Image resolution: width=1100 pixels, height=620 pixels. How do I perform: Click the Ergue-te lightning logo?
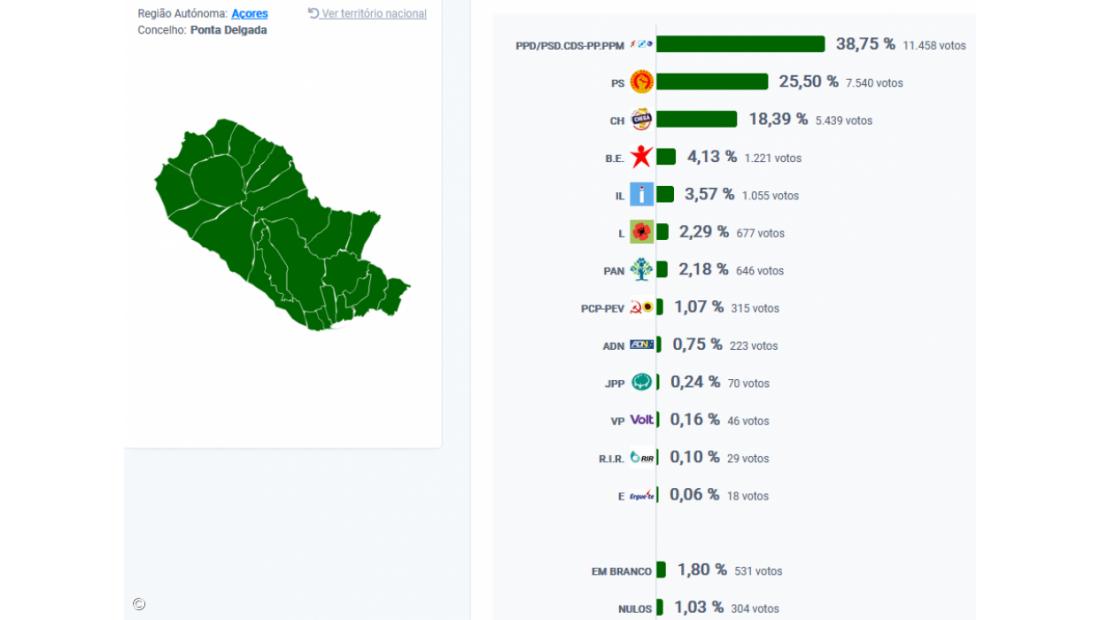[x=643, y=495]
